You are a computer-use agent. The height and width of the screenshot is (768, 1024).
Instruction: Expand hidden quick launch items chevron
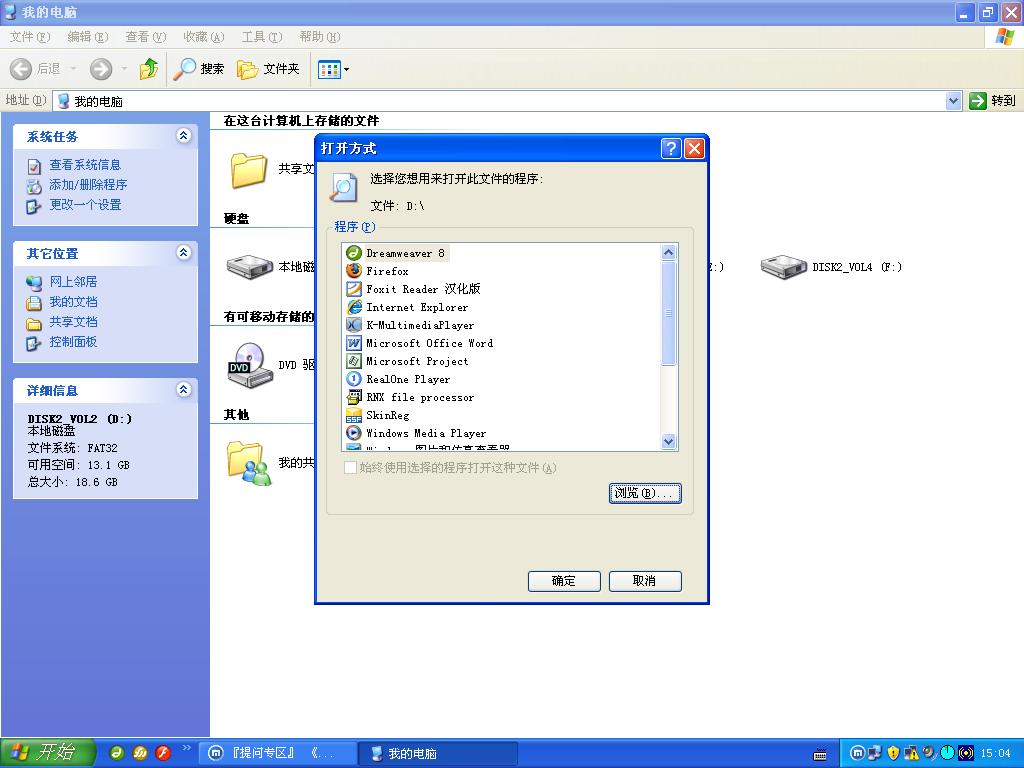click(x=187, y=748)
